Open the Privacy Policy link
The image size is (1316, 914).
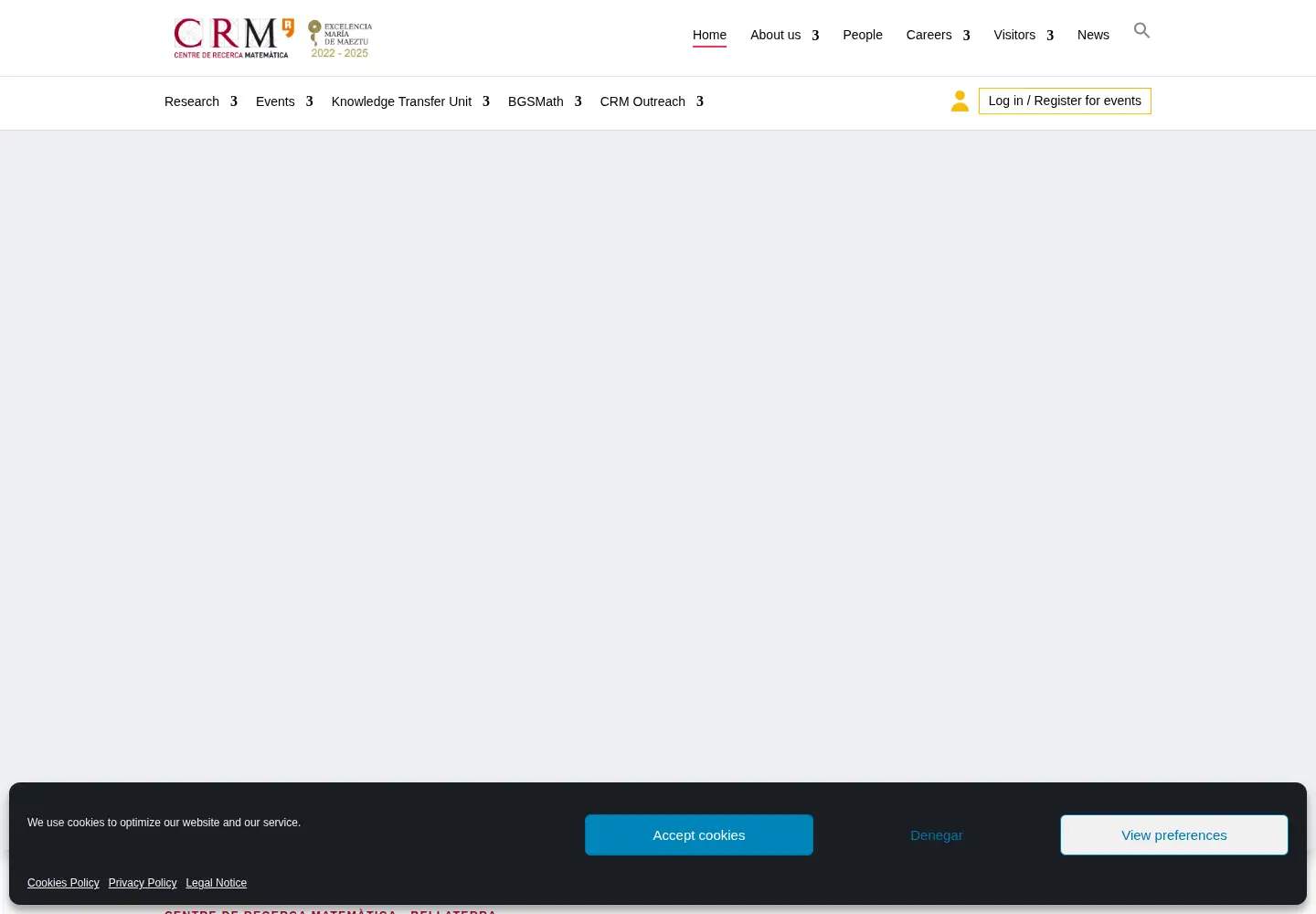tap(143, 883)
